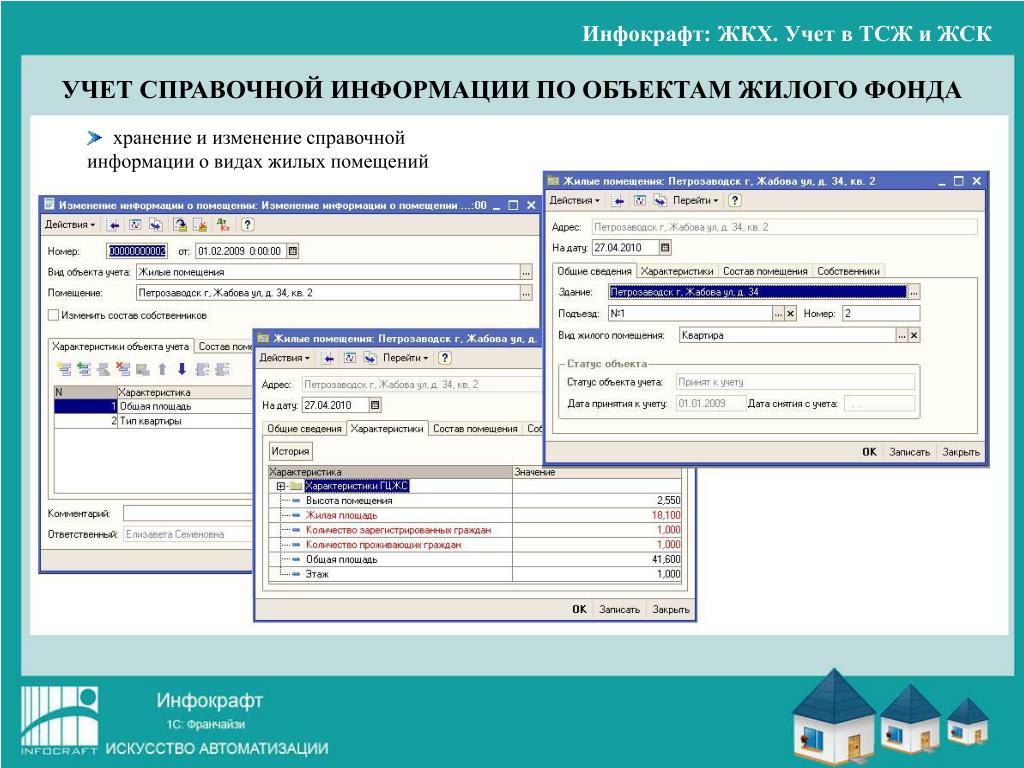
Task: Open Перейти menu in front Жилые помещения window
Action: click(695, 200)
